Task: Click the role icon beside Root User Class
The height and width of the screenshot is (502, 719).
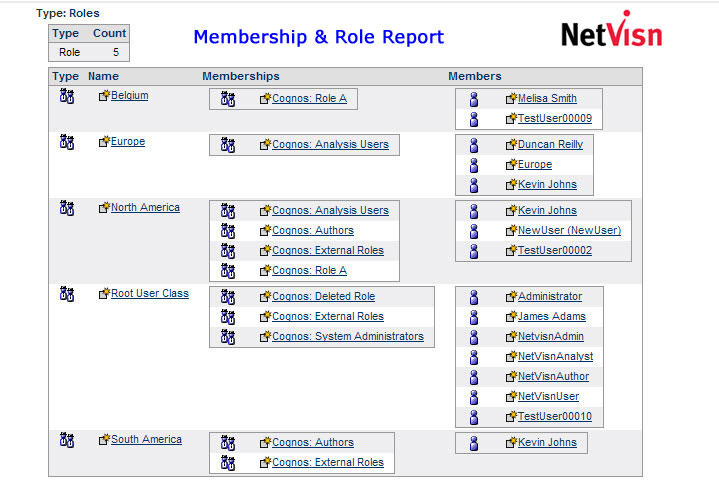Action: tap(67, 294)
